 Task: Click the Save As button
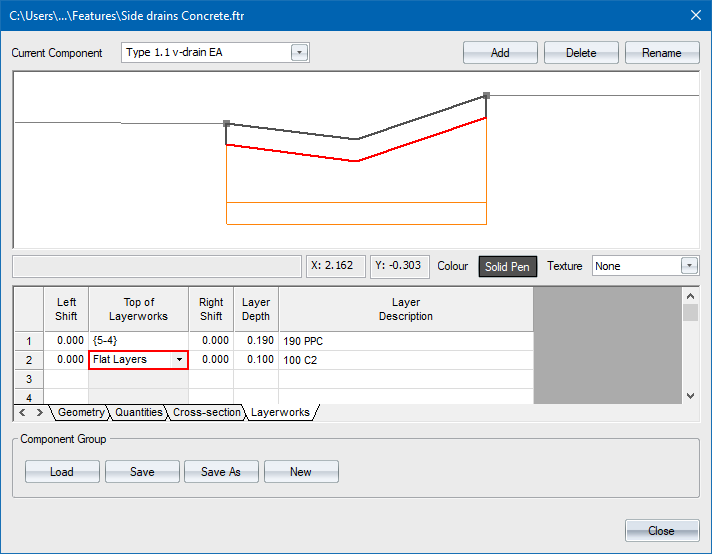[221, 472]
